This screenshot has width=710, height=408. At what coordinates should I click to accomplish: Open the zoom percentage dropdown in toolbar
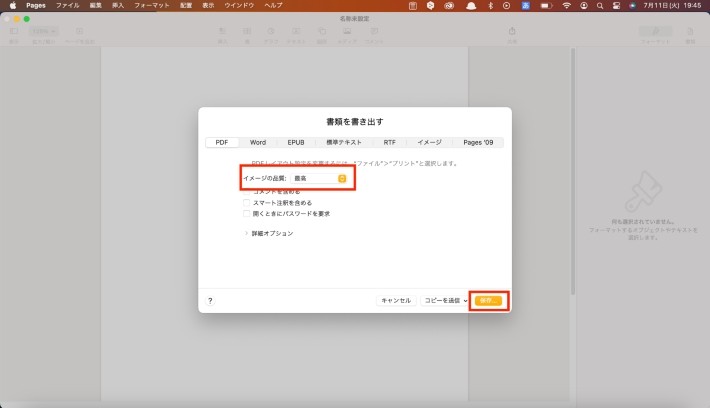coord(44,31)
